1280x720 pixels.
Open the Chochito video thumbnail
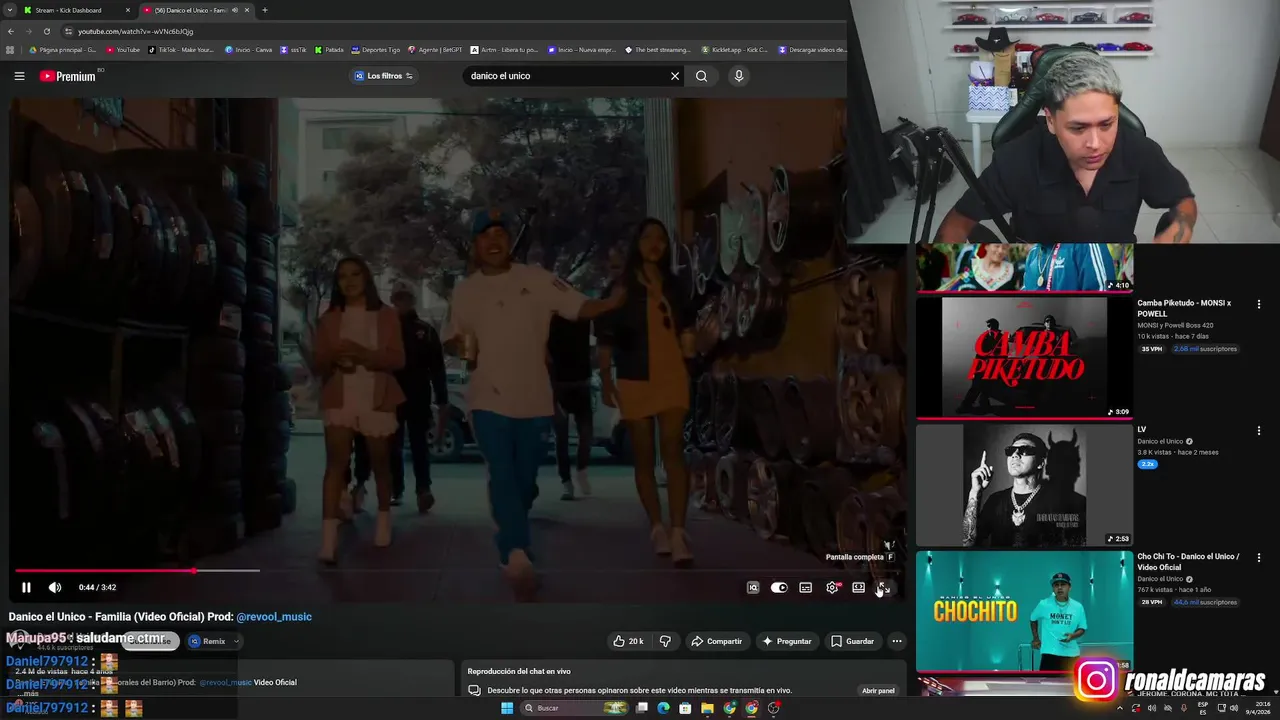click(1024, 610)
